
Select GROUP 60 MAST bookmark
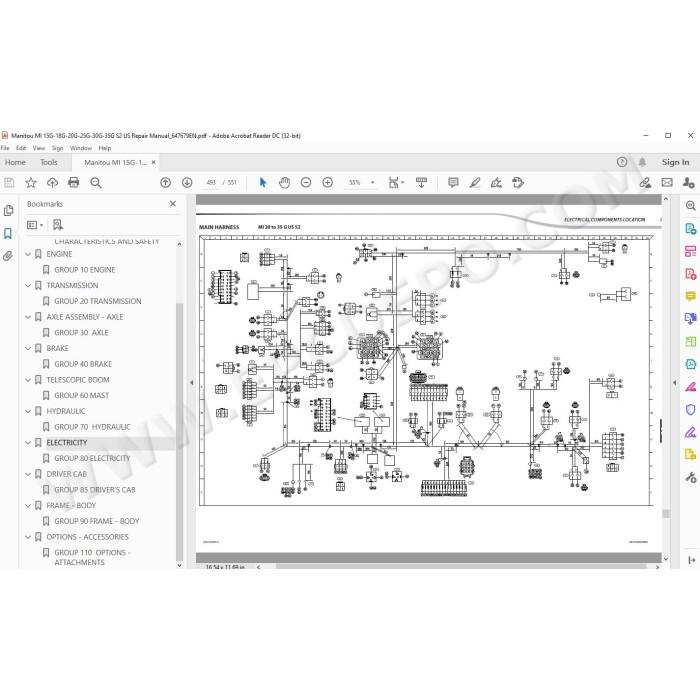tap(82, 396)
